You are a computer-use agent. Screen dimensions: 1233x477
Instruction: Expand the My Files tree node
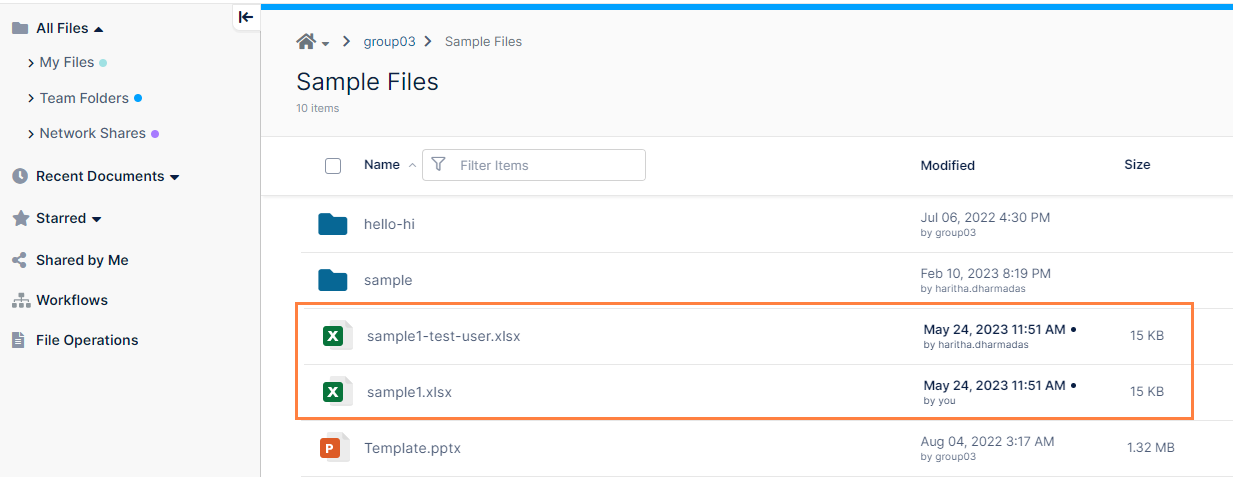[31, 63]
